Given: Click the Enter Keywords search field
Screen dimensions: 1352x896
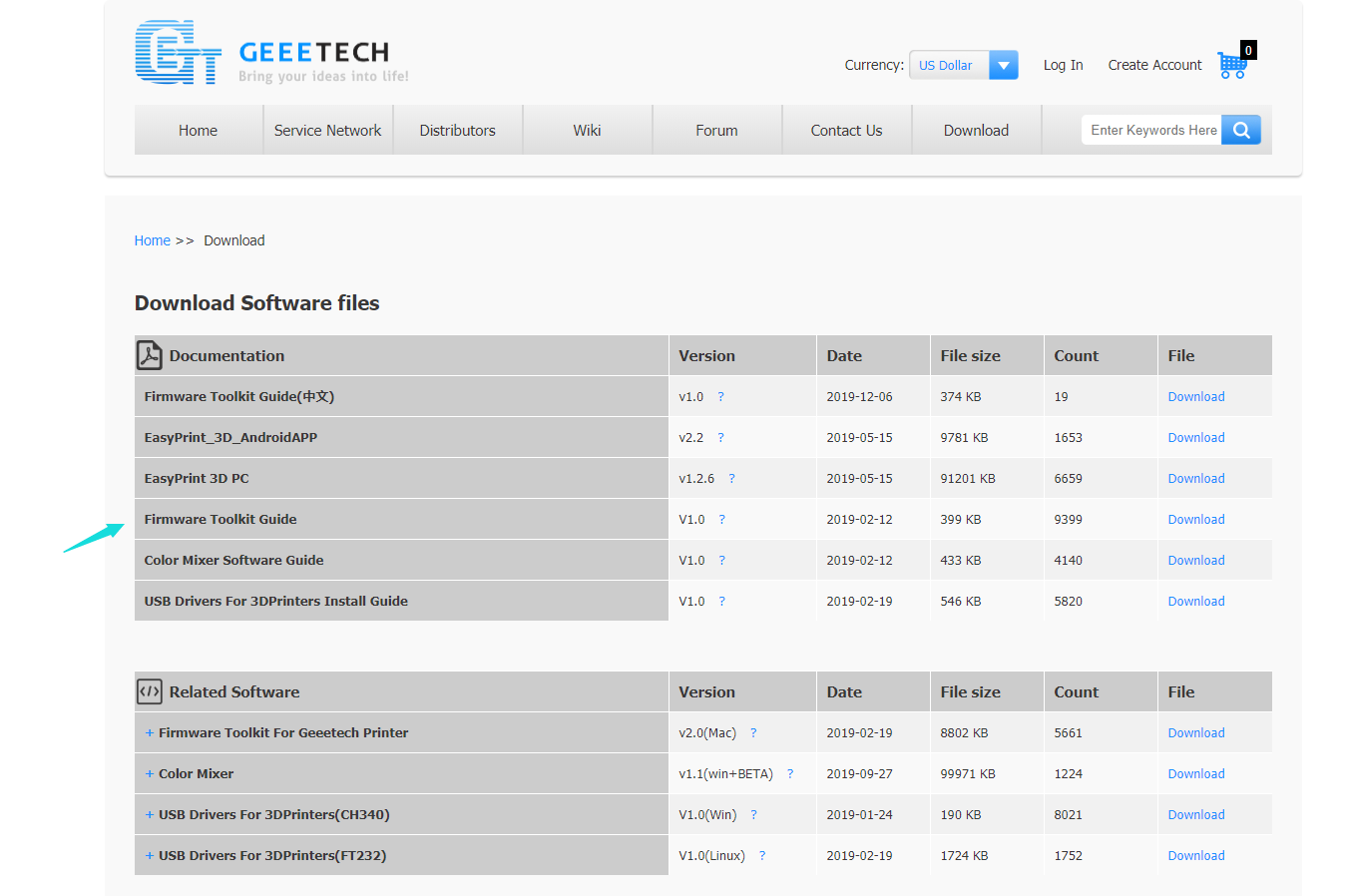Looking at the screenshot, I should [1152, 130].
